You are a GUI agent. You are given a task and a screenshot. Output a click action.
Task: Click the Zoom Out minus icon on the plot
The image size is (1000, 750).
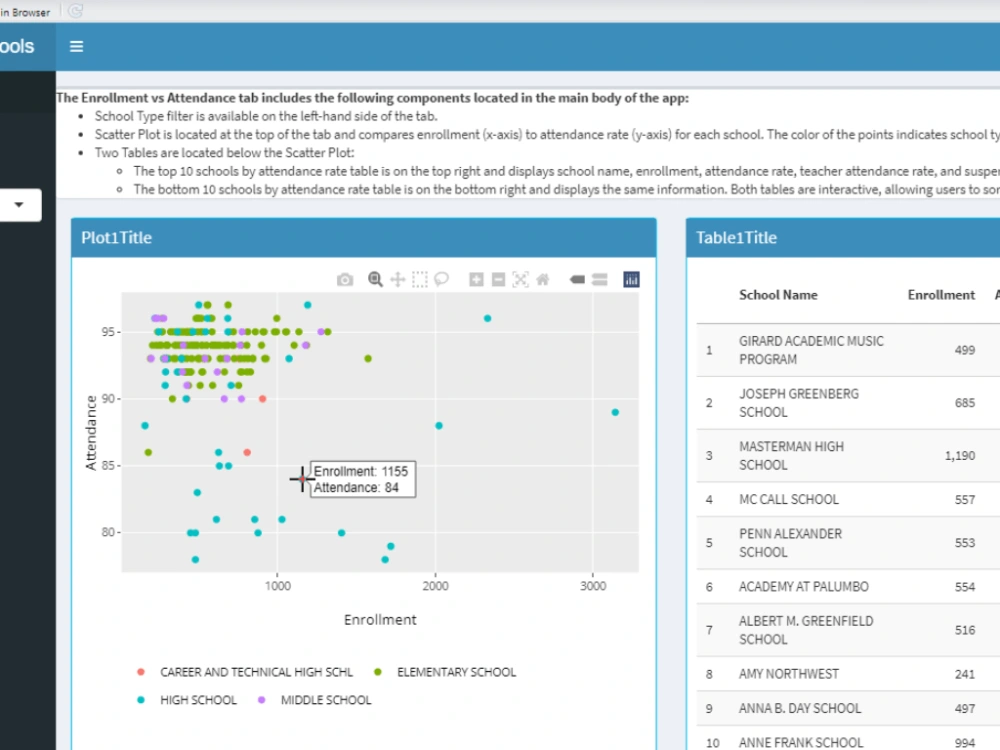click(499, 279)
